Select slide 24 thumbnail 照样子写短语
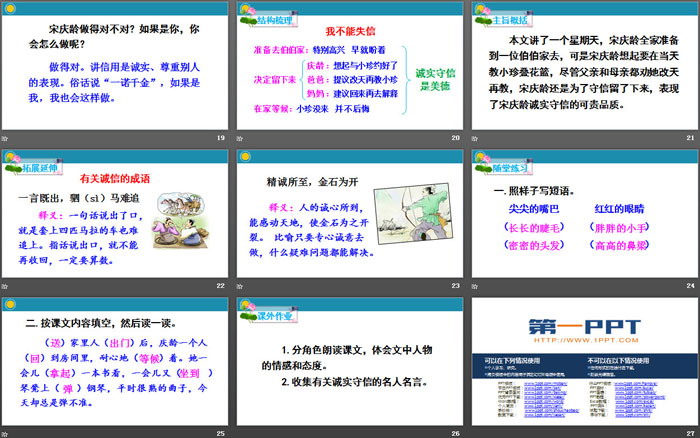Image resolution: width=700 pixels, height=438 pixels. pyautogui.click(x=585, y=213)
